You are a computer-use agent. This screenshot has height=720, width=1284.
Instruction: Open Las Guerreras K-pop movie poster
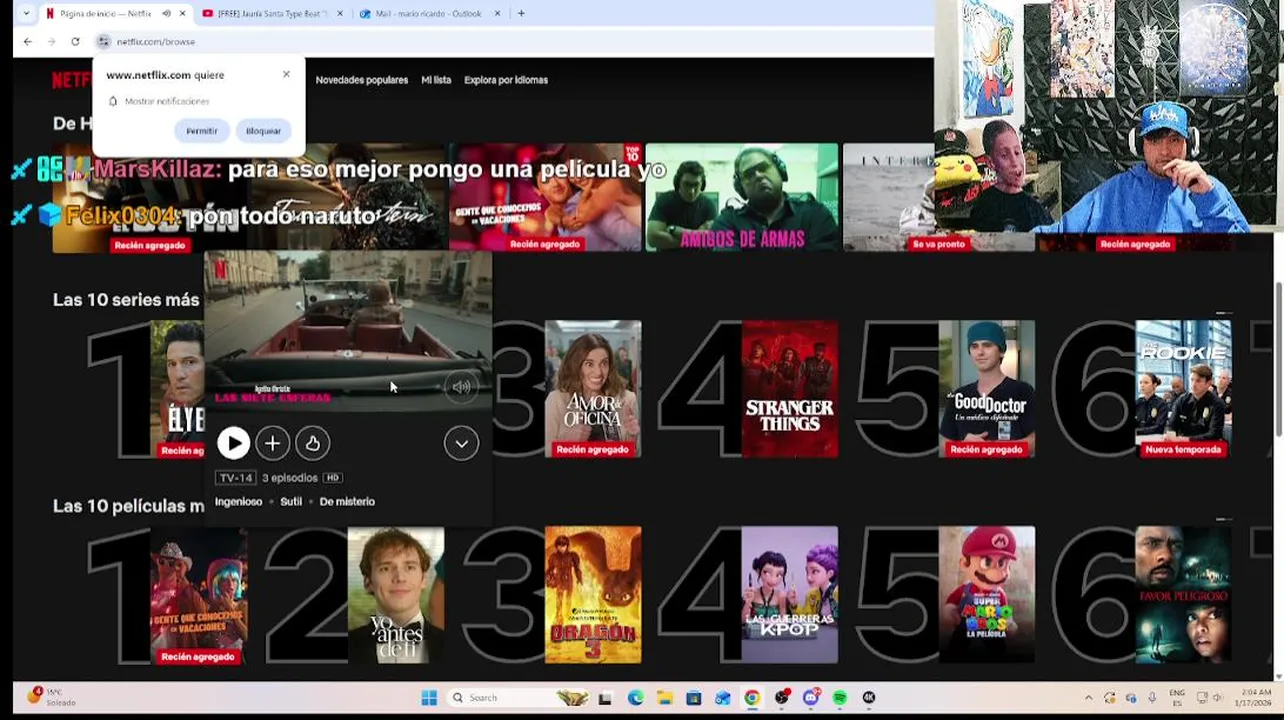790,595
